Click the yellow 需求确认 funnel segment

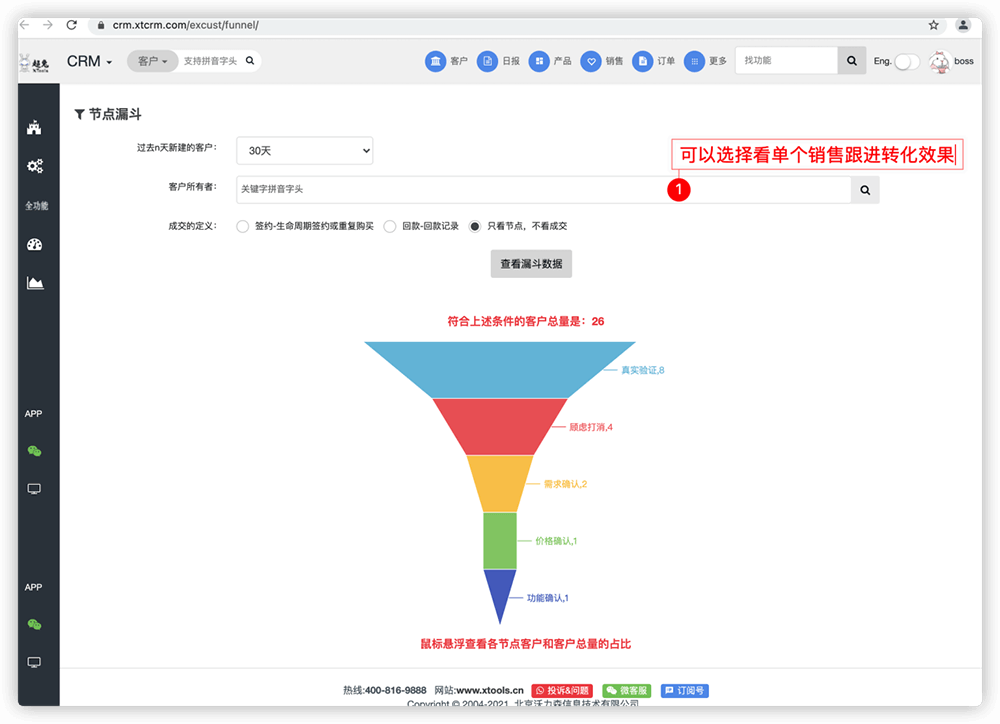click(x=500, y=484)
